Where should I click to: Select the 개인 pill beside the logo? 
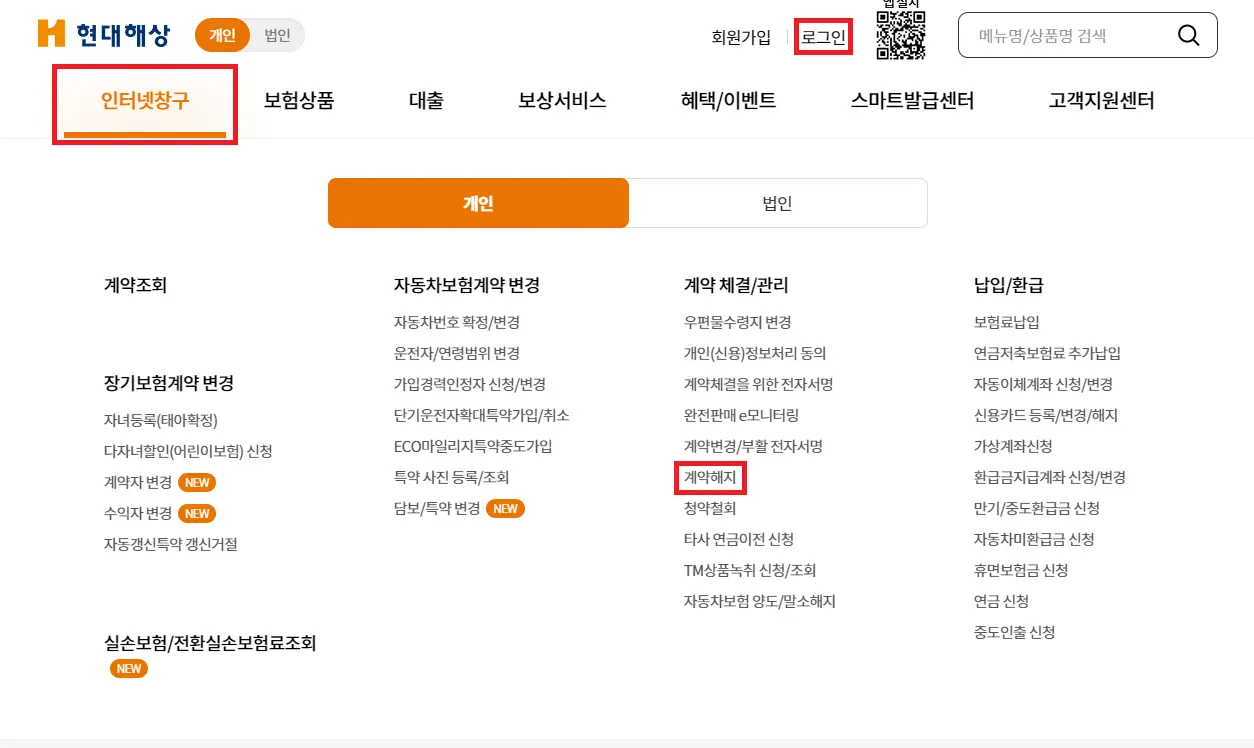(x=221, y=34)
